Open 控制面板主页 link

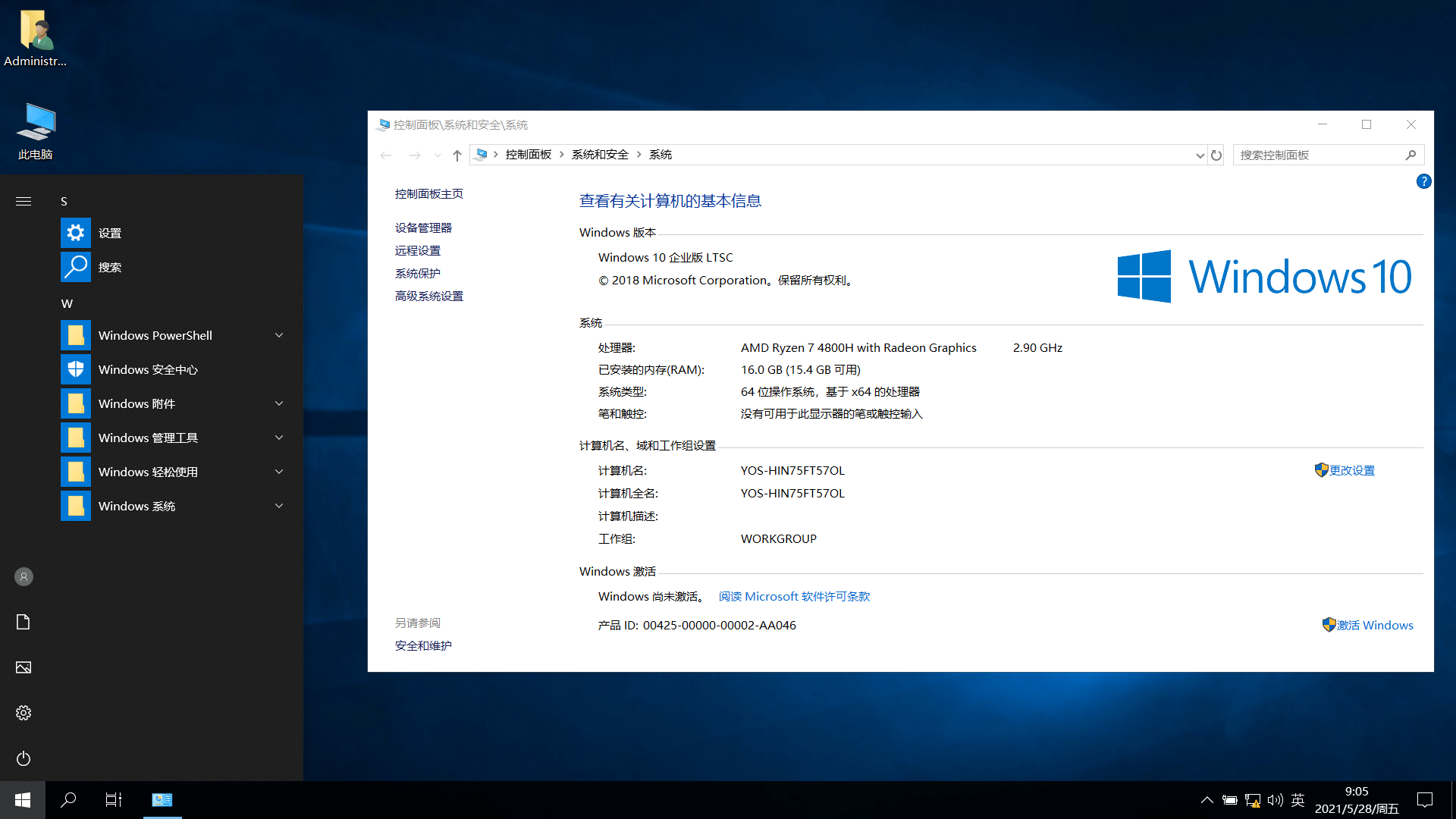[429, 194]
